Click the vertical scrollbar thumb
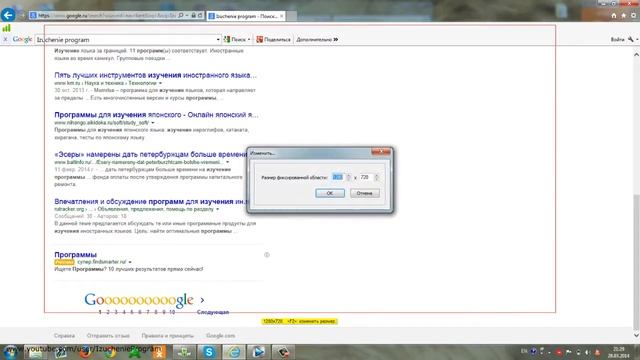640x360 pixels. (636, 261)
